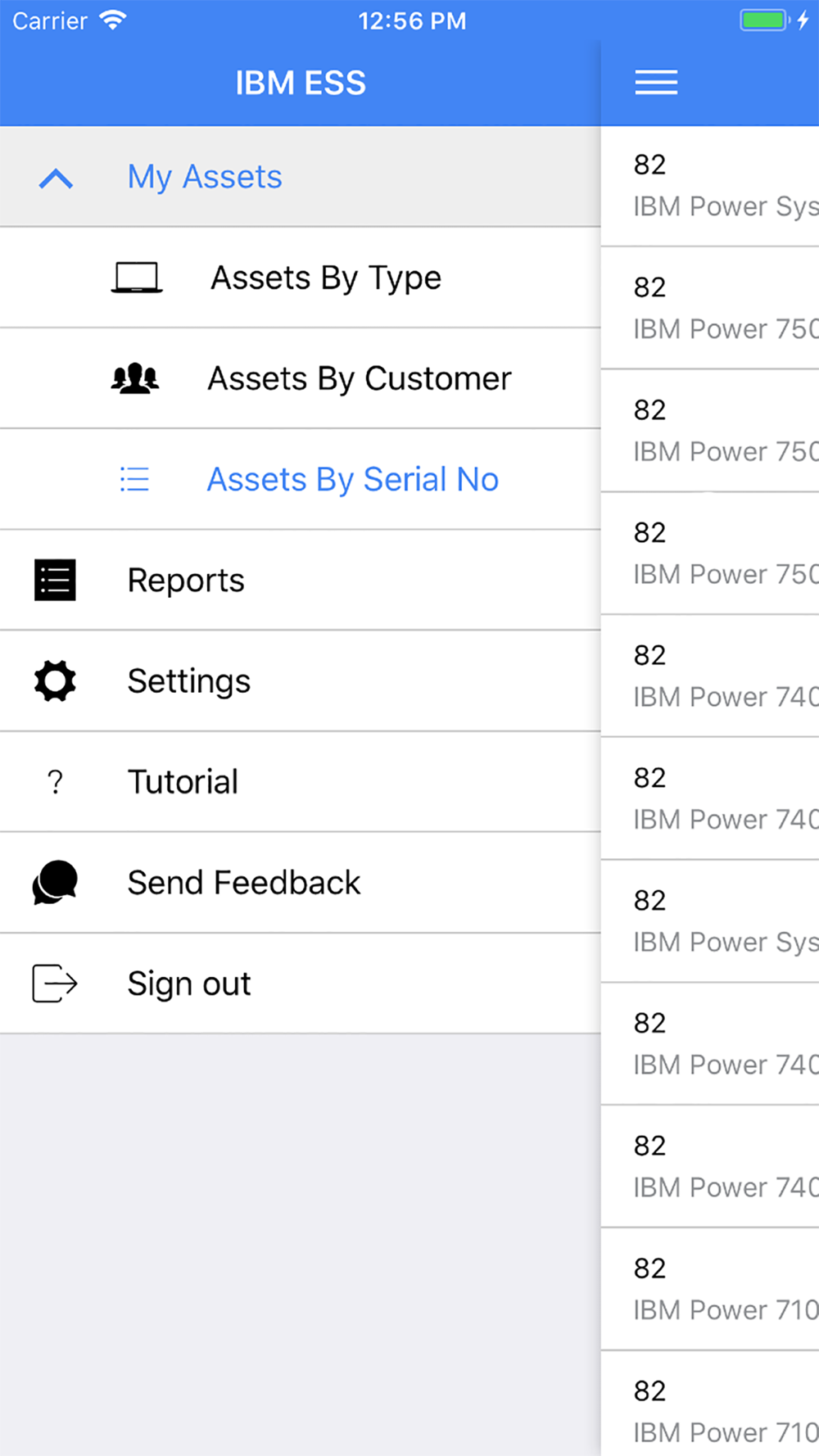
Task: Click the Send Feedback chat bubbles icon
Action: (x=55, y=882)
